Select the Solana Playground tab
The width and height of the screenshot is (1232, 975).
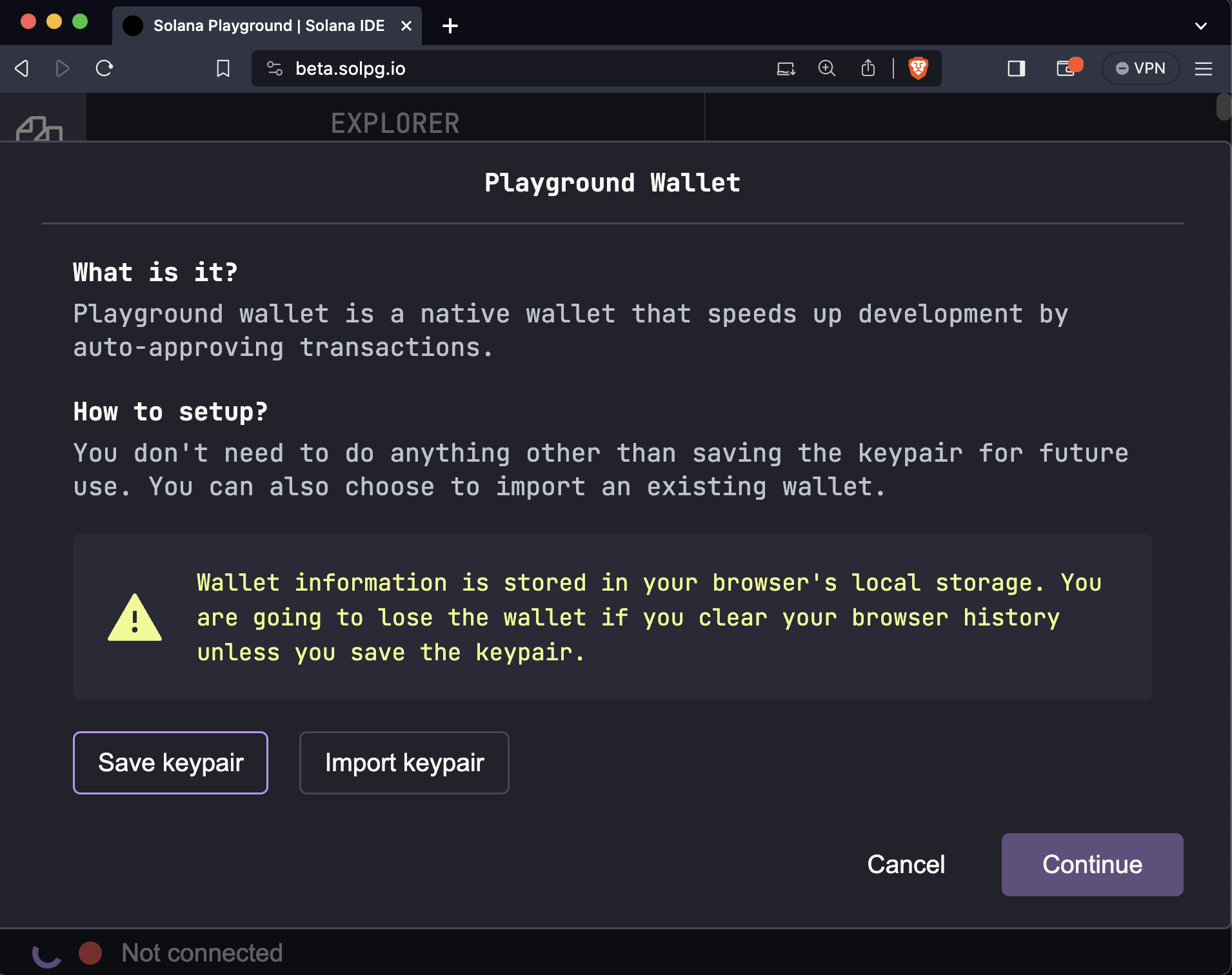[x=267, y=26]
